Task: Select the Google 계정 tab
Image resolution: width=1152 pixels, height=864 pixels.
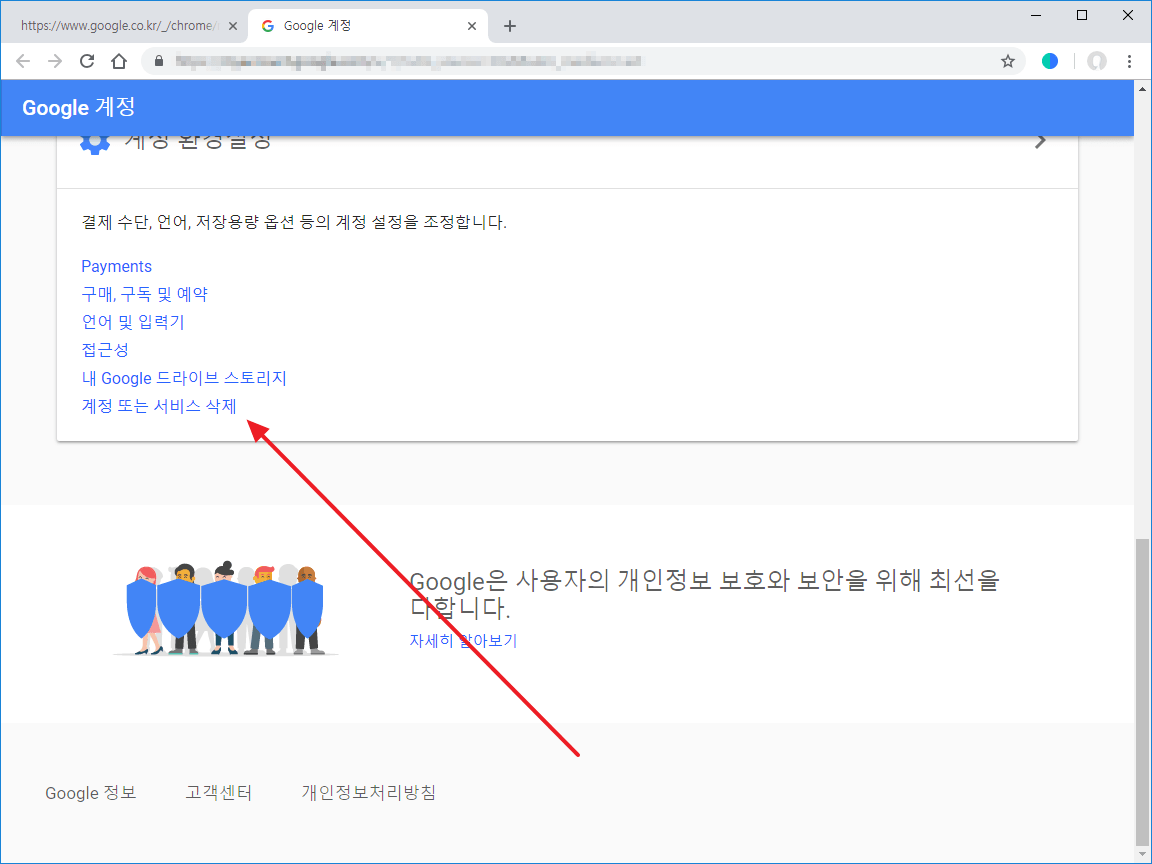Action: (x=367, y=26)
